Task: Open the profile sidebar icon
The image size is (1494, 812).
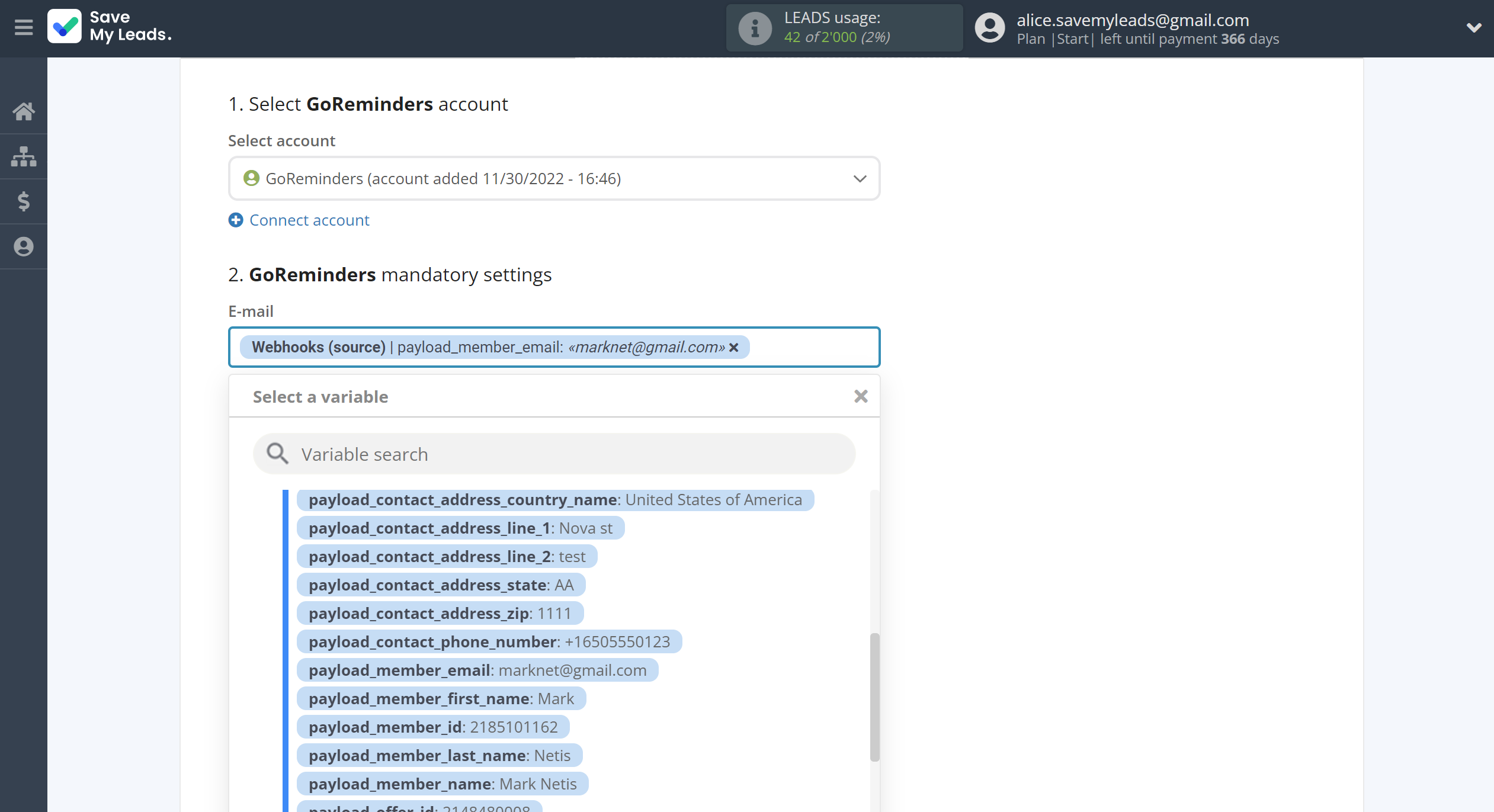Action: point(24,246)
